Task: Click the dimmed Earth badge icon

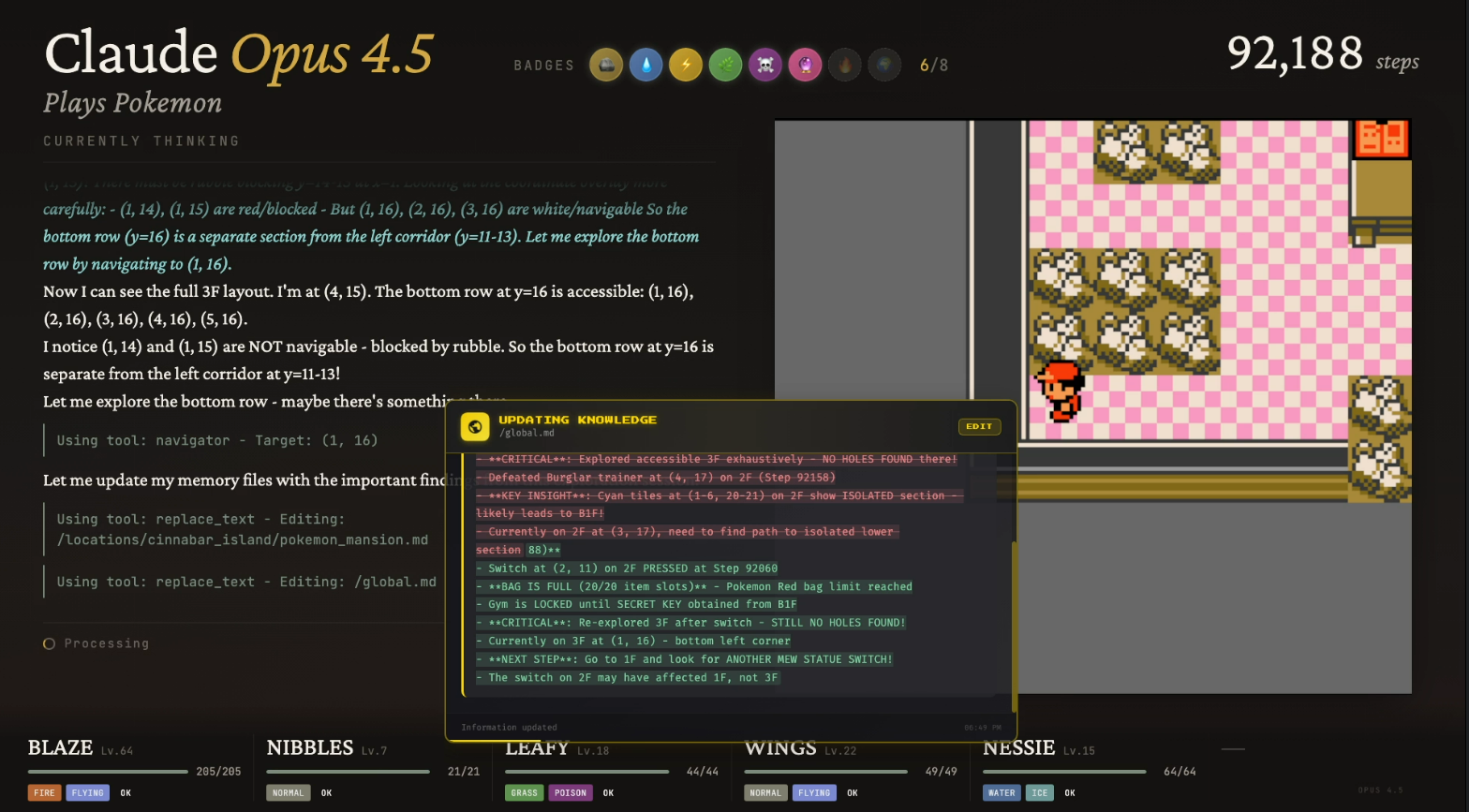Action: pos(884,65)
